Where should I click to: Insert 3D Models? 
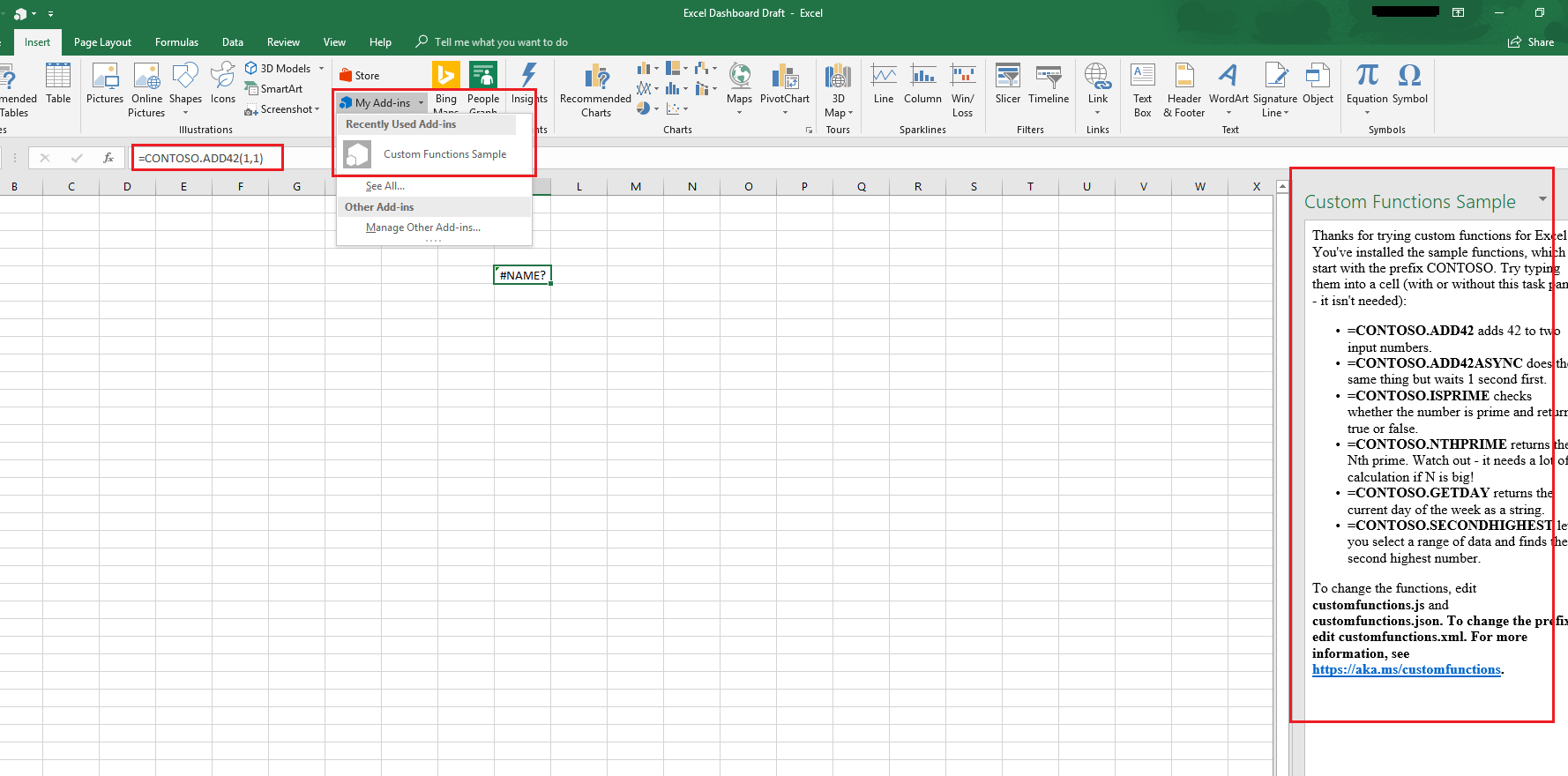(x=278, y=68)
